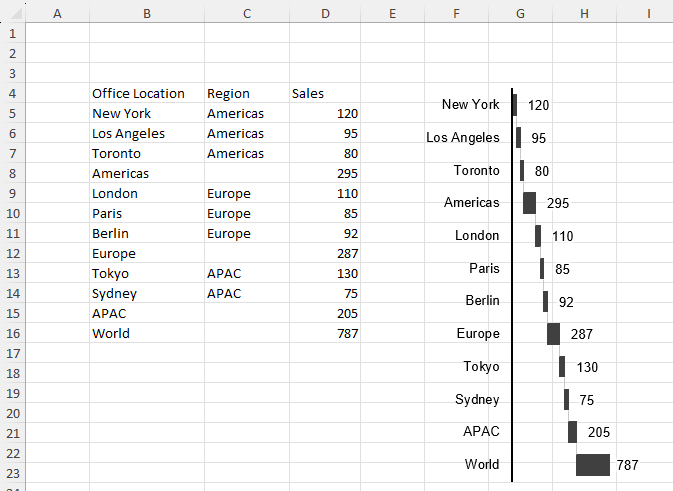Click the Office Location header cell

(x=138, y=93)
